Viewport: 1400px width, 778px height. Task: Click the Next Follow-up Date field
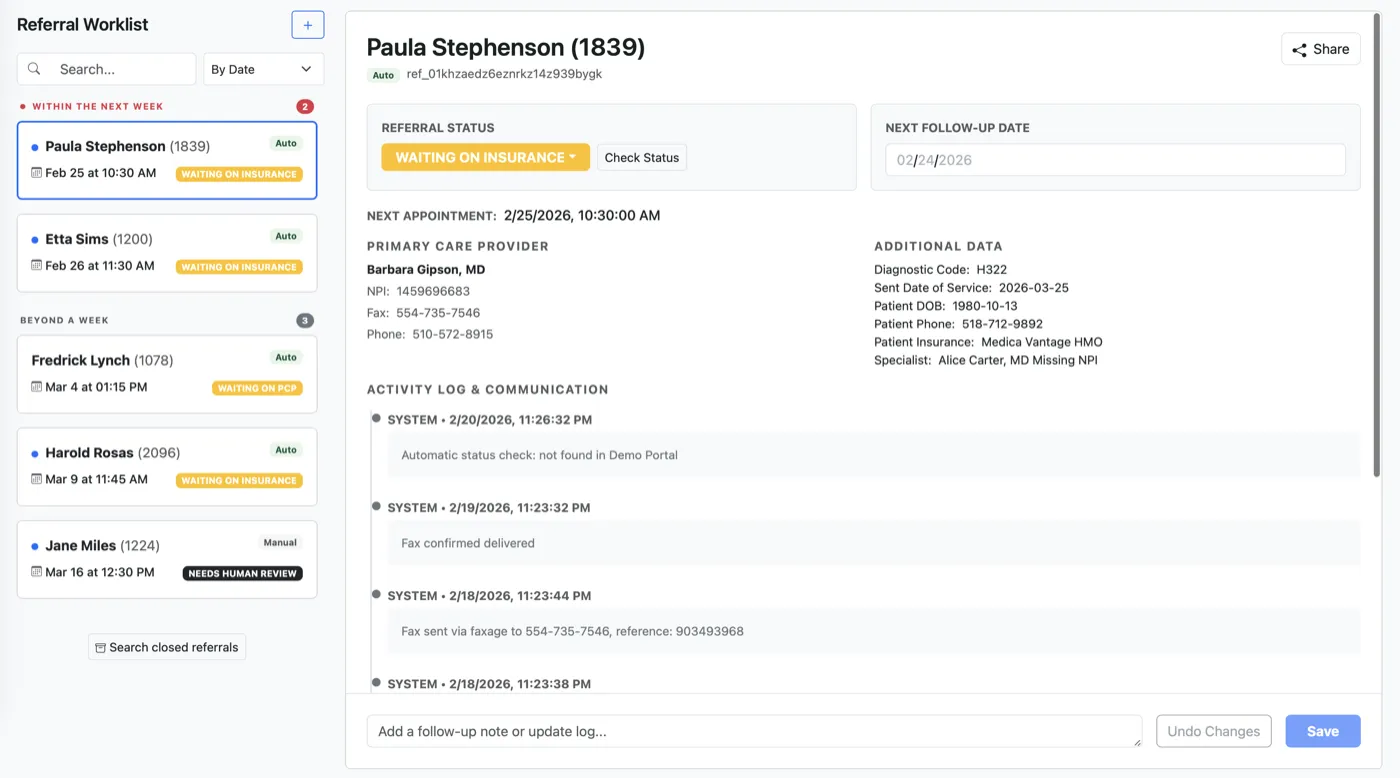coord(1113,159)
